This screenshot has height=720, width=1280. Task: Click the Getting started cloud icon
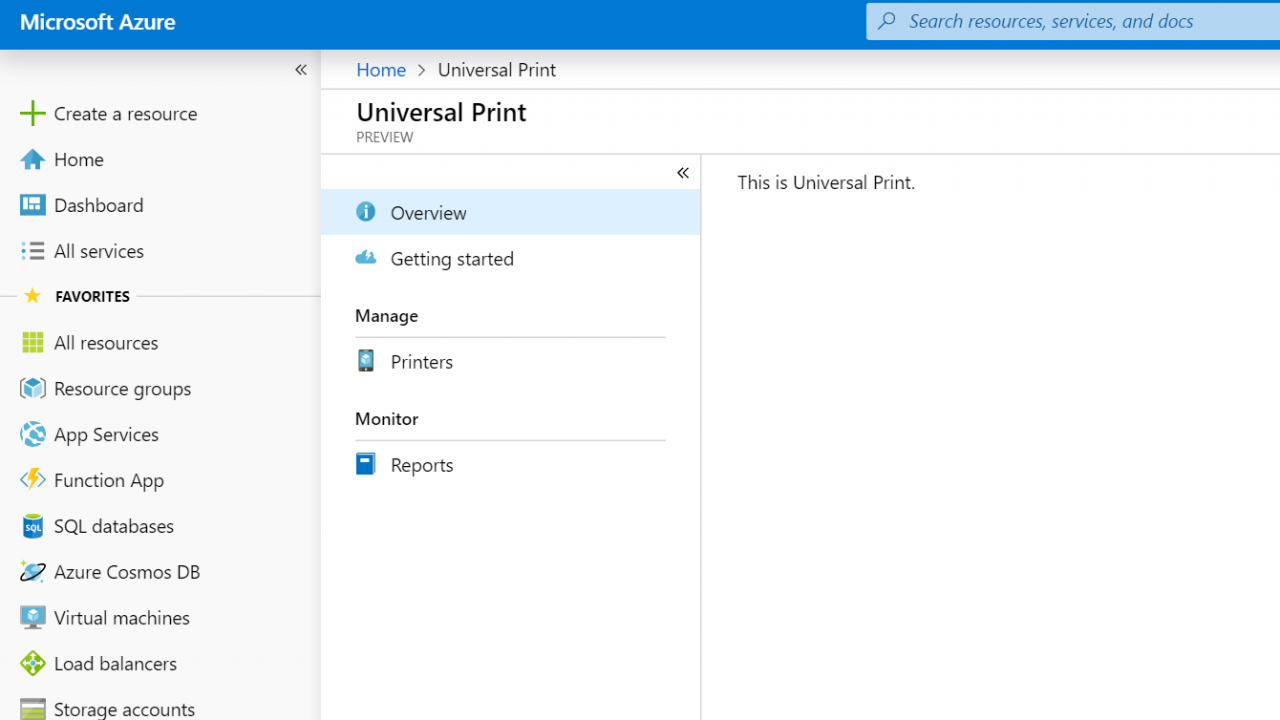point(366,258)
